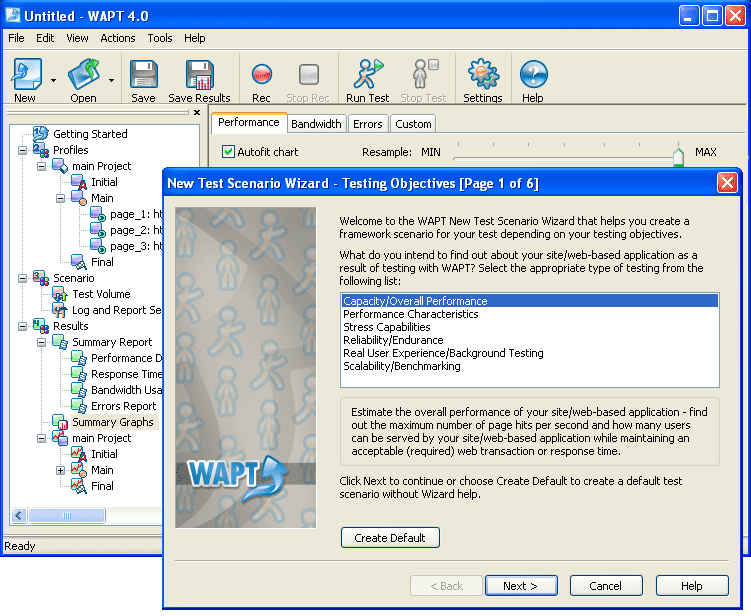Collapse the Summary Report node
Viewport: 751px width, 616px height.
41,342
